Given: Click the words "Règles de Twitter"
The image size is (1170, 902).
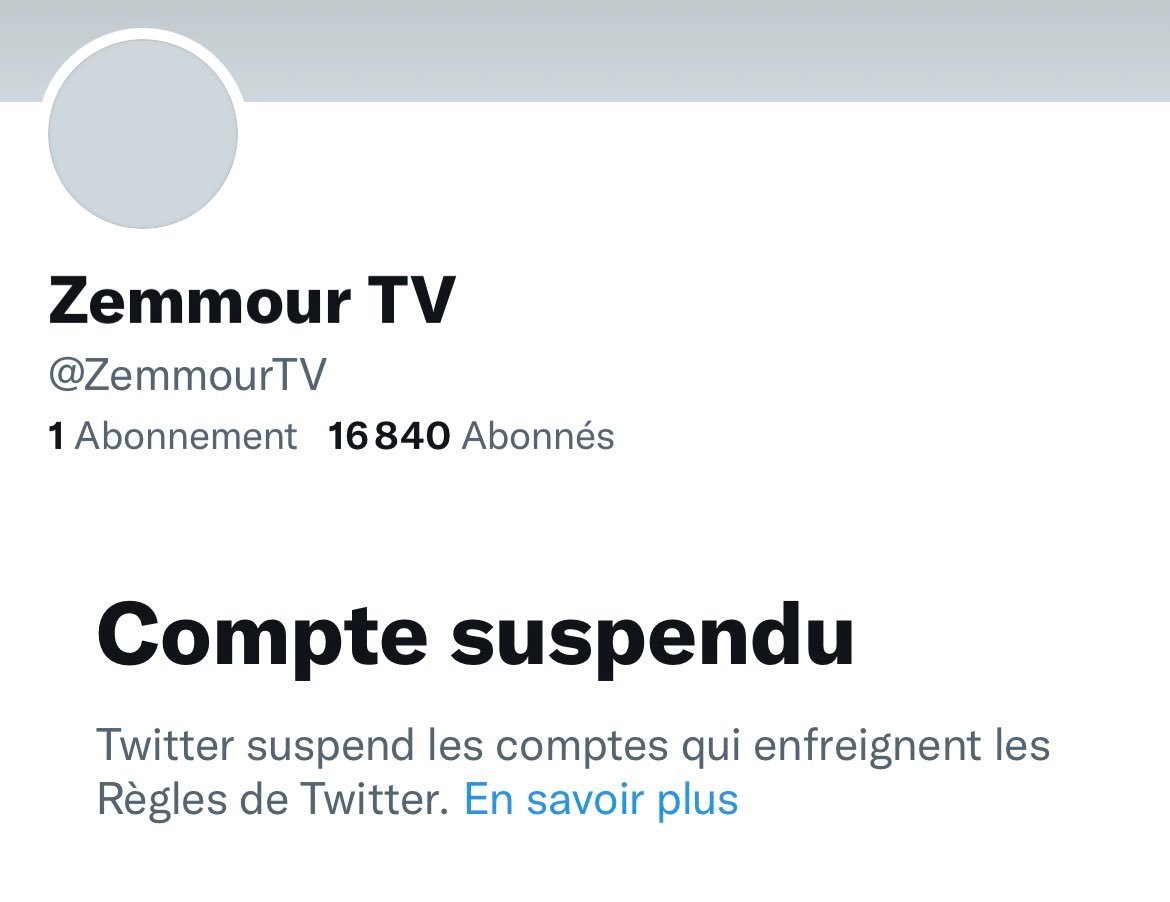Looking at the screenshot, I should pyautogui.click(x=272, y=799).
